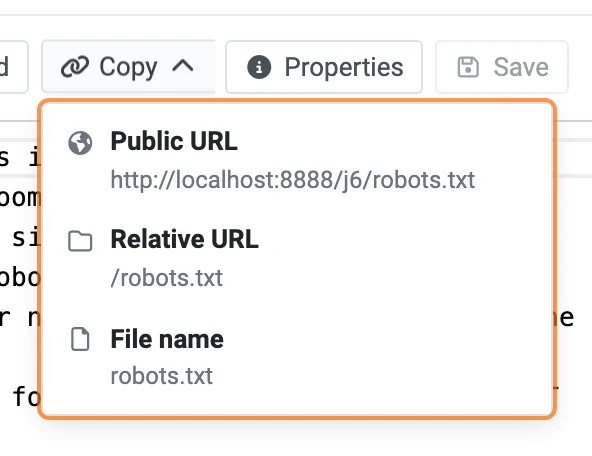Click the document icon beside File name

pyautogui.click(x=80, y=339)
